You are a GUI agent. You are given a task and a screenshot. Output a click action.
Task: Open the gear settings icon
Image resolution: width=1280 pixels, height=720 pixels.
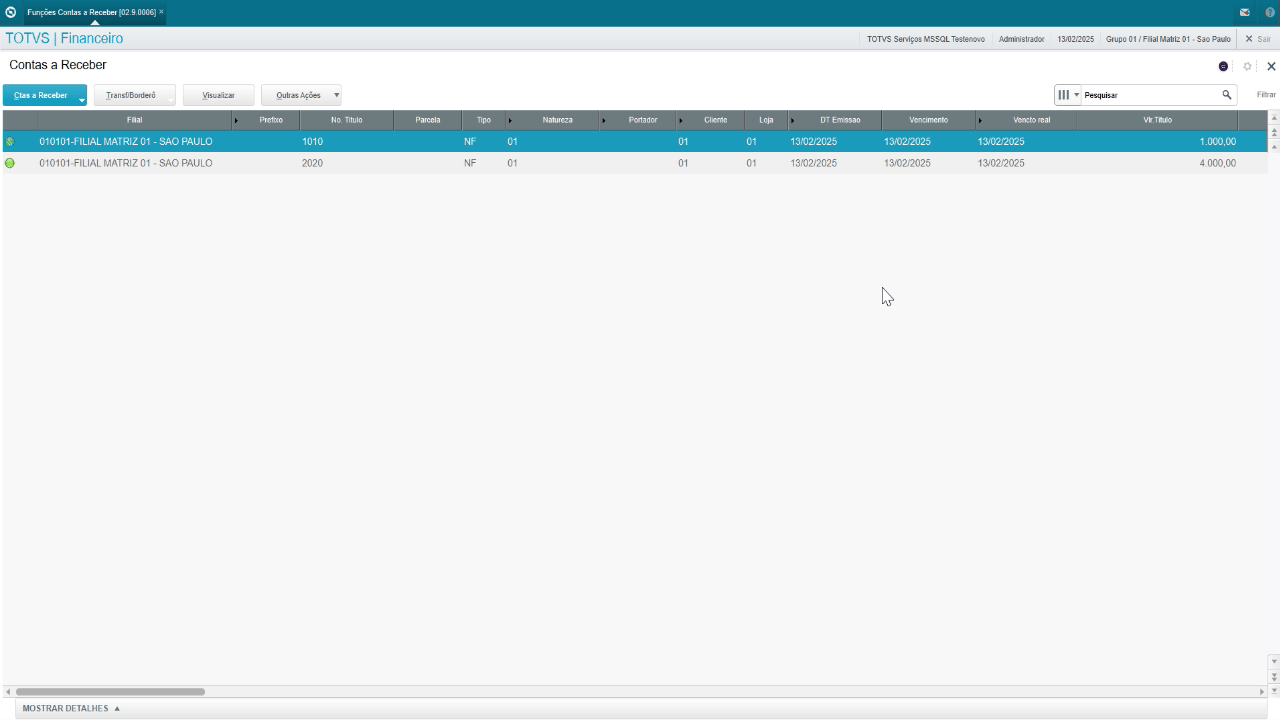1247,66
